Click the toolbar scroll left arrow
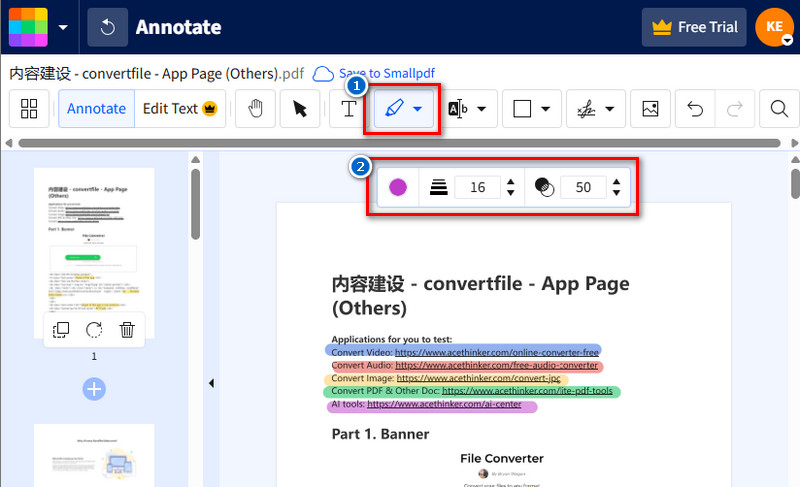 [x=8, y=143]
